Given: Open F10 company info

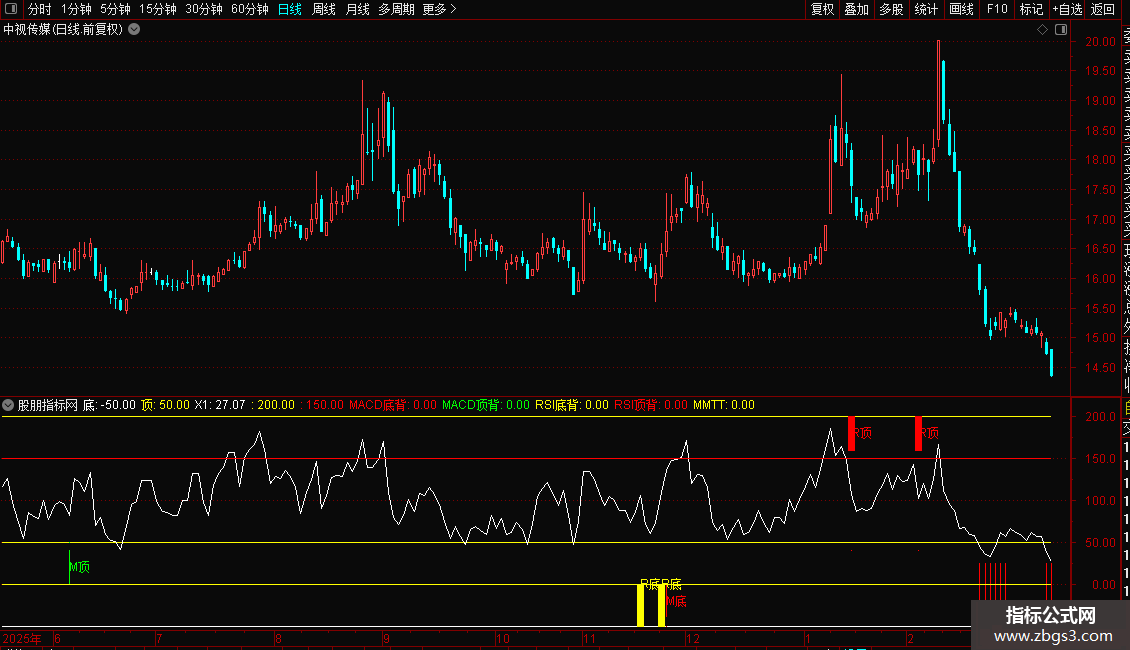Looking at the screenshot, I should [997, 9].
